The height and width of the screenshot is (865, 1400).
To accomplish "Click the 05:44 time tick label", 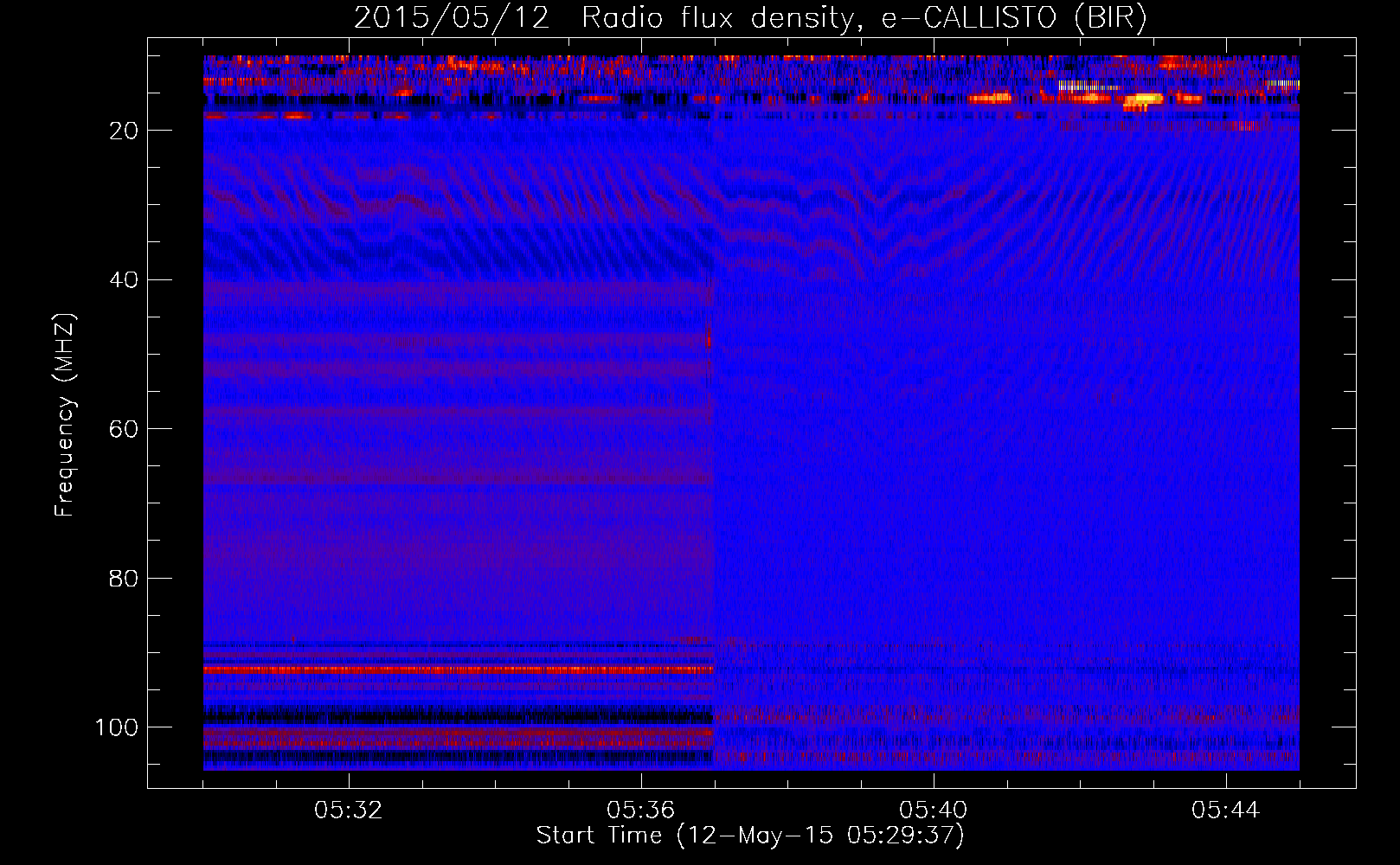I will click(x=1226, y=811).
